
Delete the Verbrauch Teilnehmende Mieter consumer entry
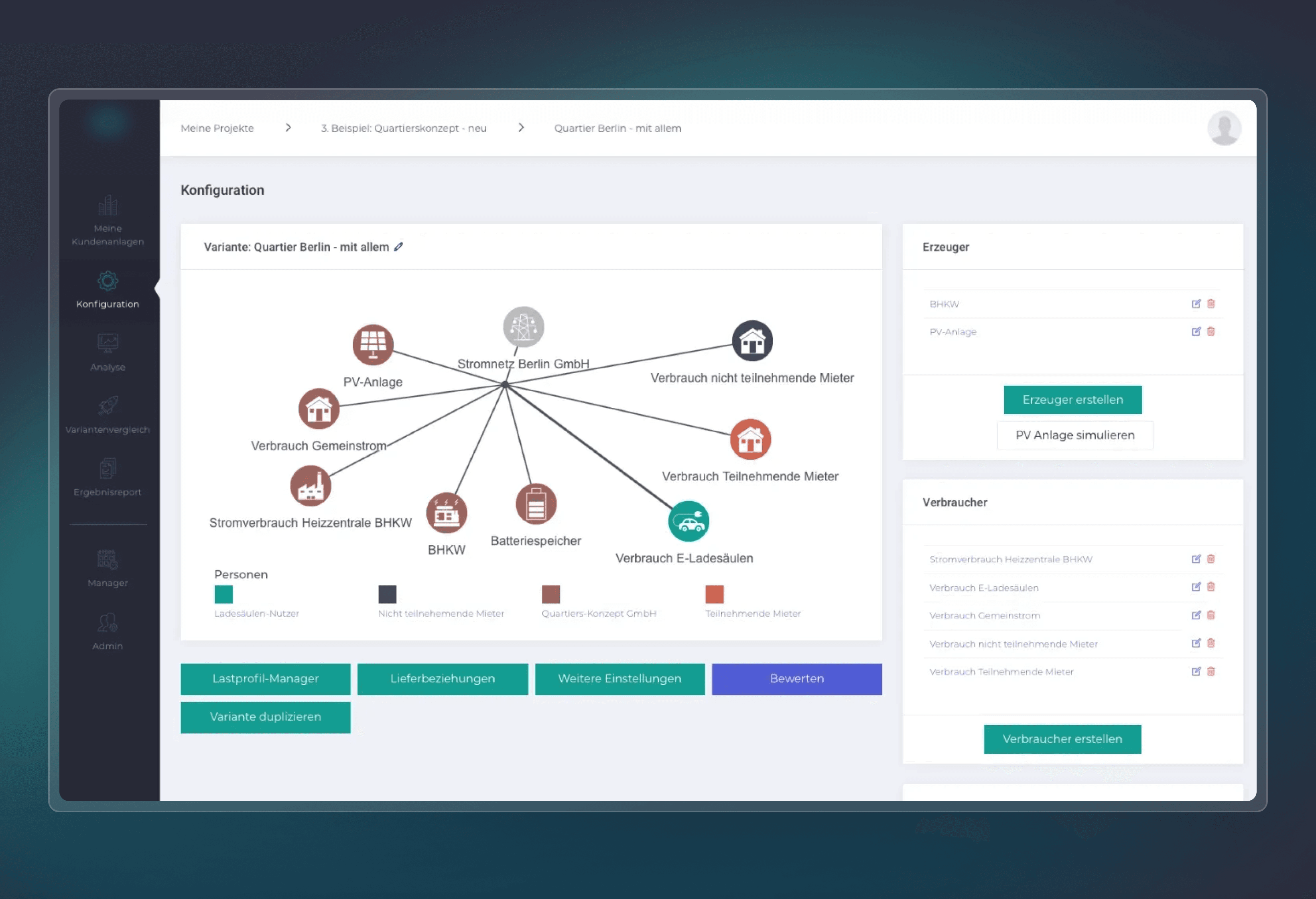(x=1210, y=671)
